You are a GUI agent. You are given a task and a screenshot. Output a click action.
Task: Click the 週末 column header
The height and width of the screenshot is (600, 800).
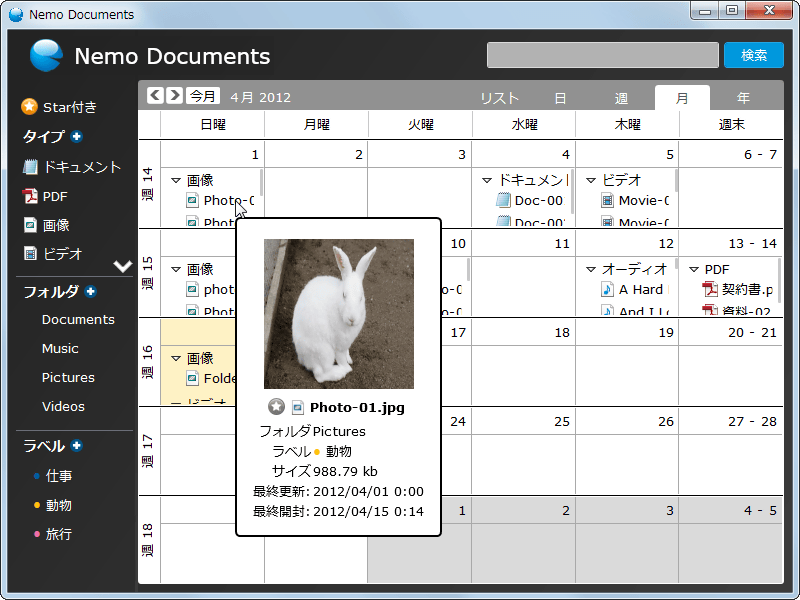[731, 124]
